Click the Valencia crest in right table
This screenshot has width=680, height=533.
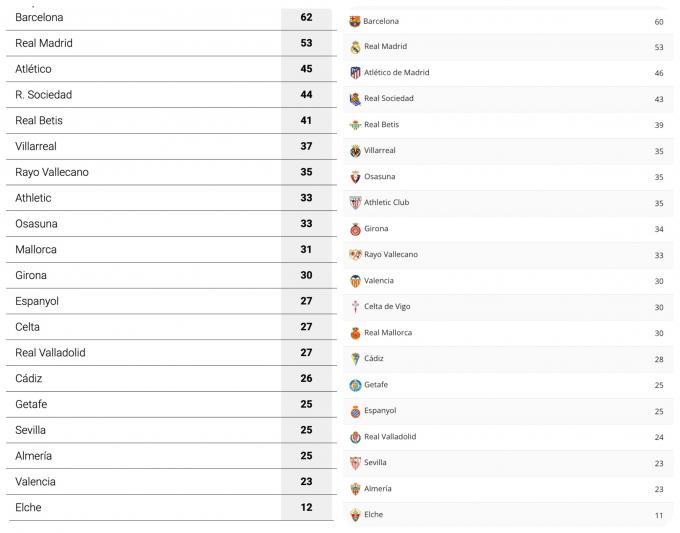[355, 281]
